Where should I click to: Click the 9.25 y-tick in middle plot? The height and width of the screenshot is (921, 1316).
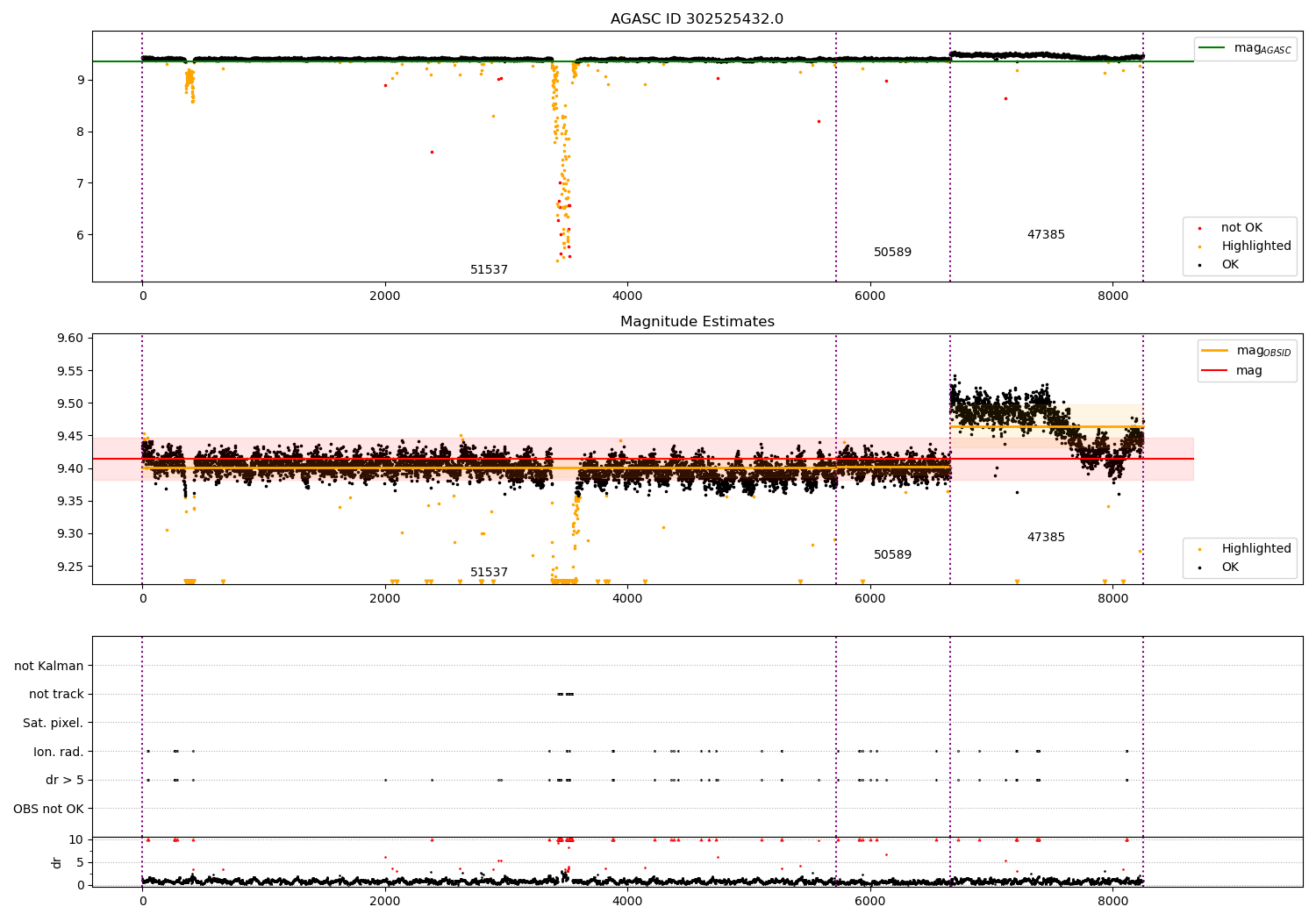point(68,567)
